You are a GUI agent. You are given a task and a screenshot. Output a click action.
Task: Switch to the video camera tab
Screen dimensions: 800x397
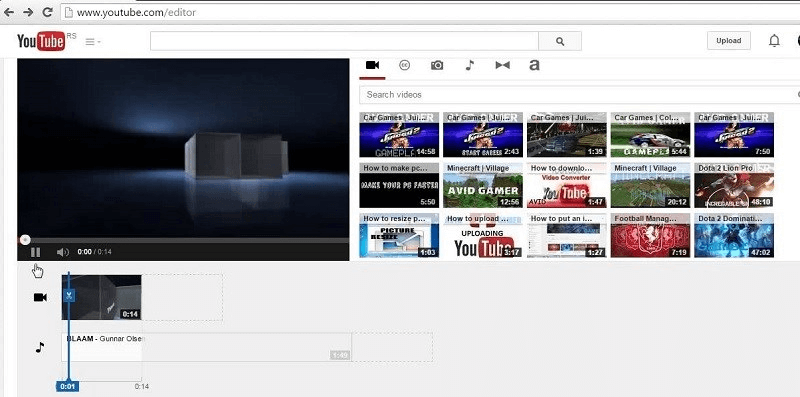pos(372,65)
